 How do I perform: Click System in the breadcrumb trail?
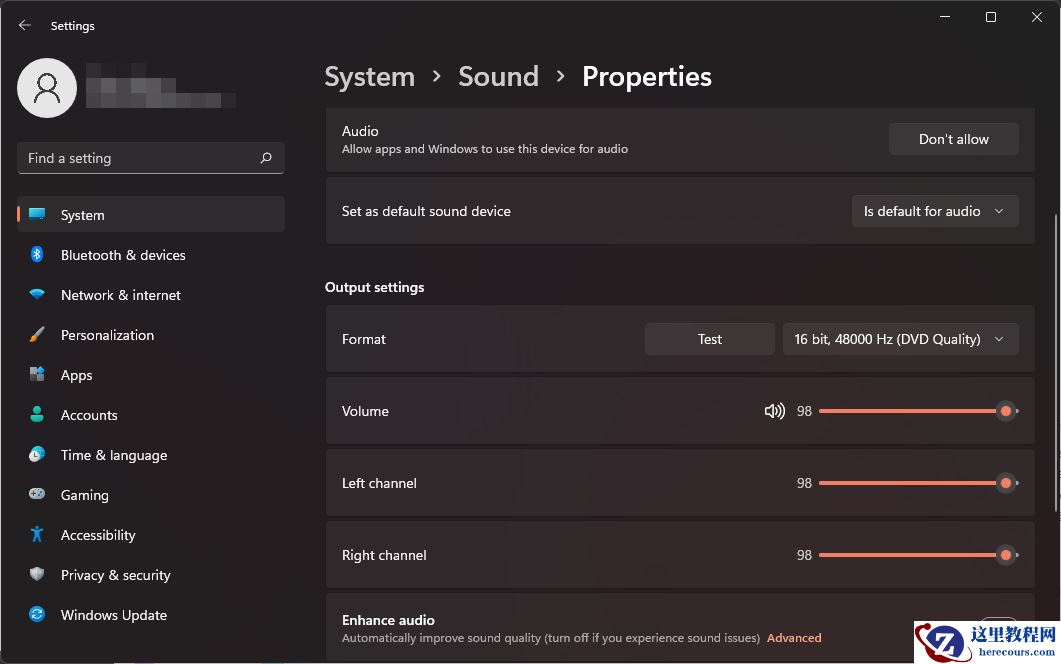[x=369, y=76]
